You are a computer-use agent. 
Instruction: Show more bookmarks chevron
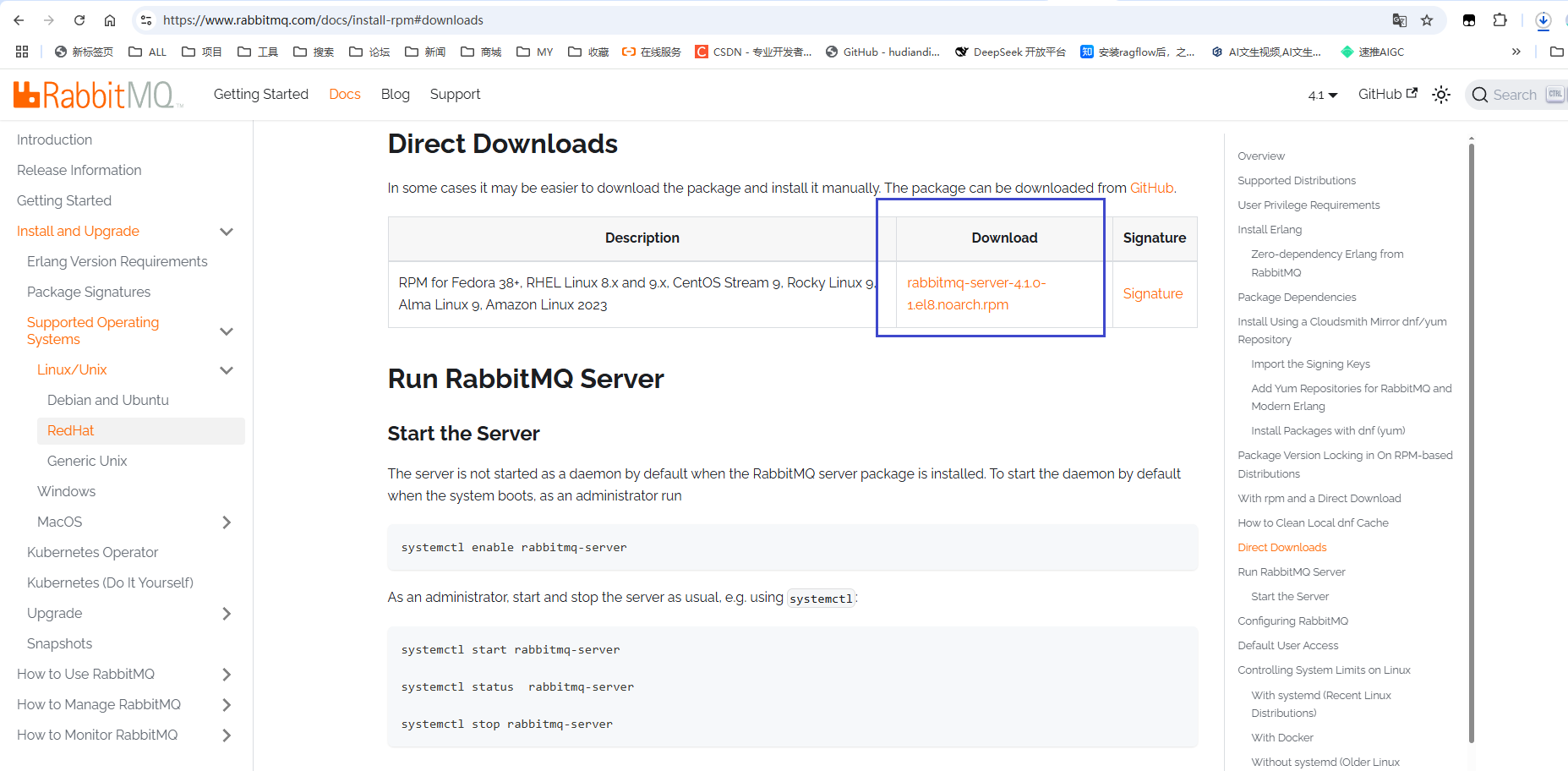coord(1516,52)
